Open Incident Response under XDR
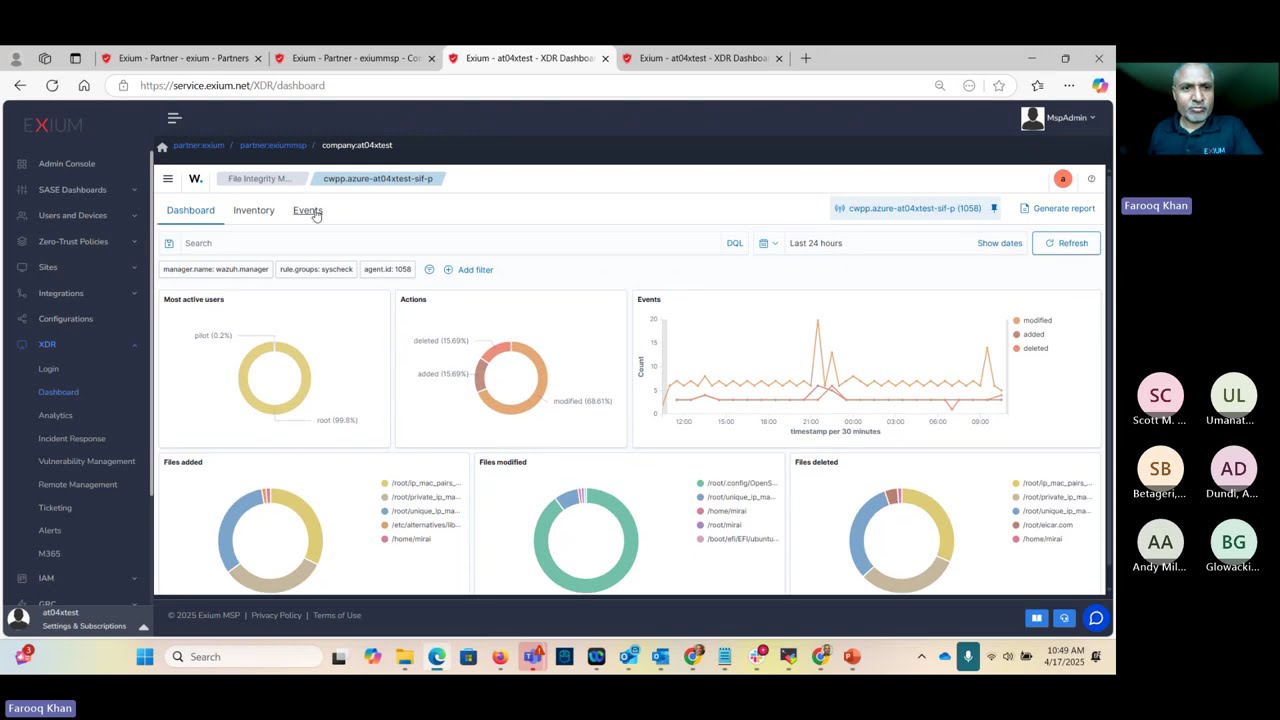This screenshot has width=1280, height=720. [x=72, y=438]
